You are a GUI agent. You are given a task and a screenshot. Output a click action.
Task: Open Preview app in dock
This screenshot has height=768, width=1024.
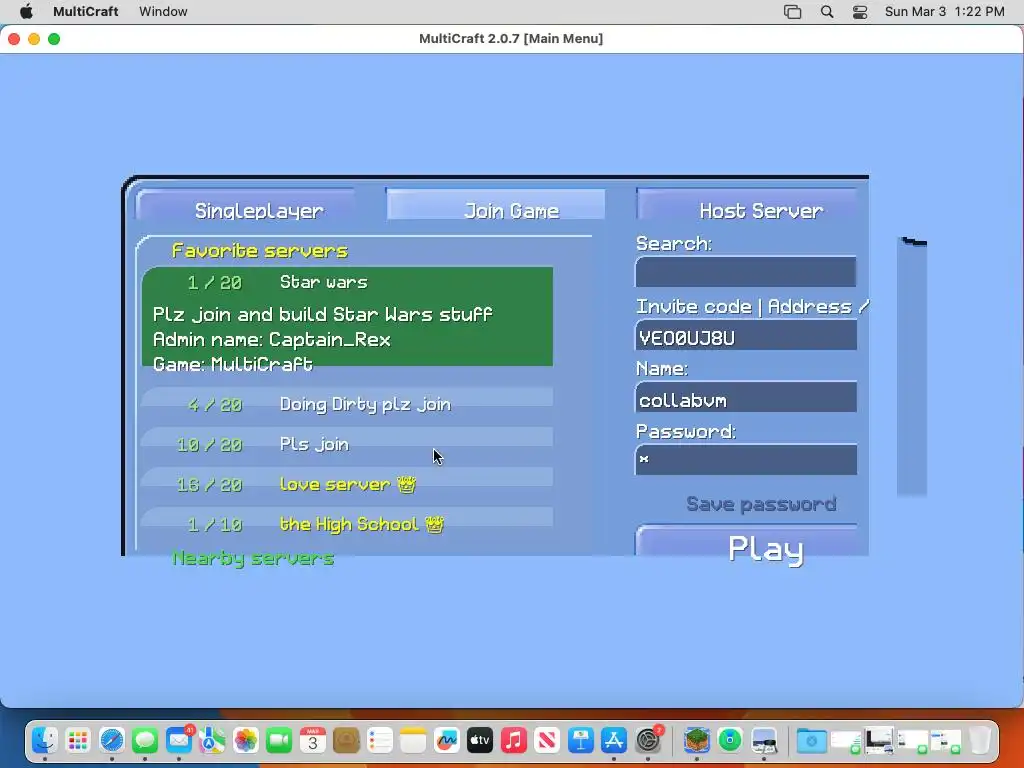click(763, 740)
